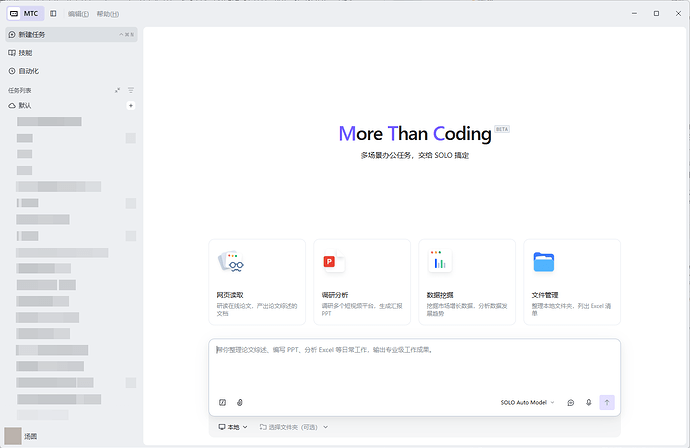Collapse all groups icon beside 任务列表
The height and width of the screenshot is (448, 690).
coord(117,90)
